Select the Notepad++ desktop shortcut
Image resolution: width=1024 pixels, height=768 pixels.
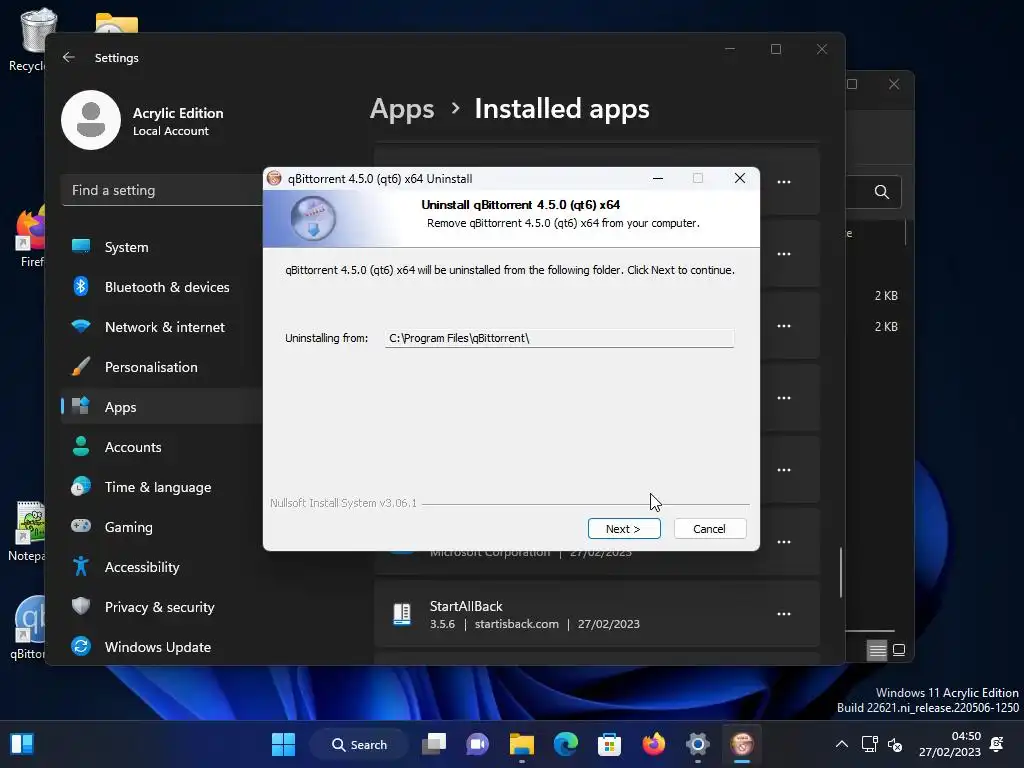coord(27,530)
